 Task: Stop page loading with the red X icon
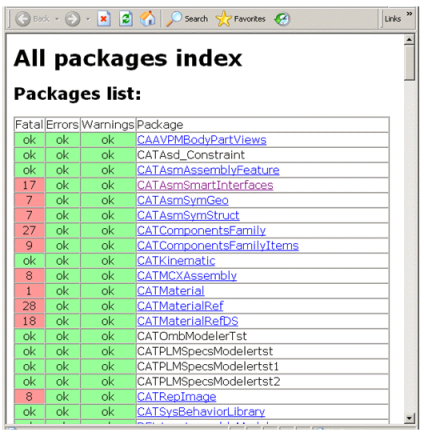[104, 19]
